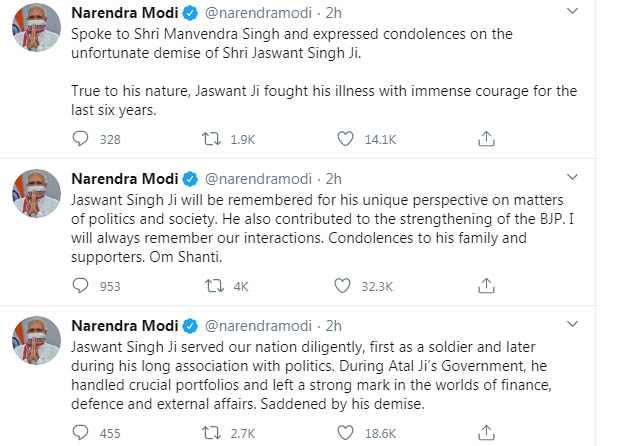Click the @narendramodi handle in the second tweet
This screenshot has height=446, width=622.
tap(258, 179)
